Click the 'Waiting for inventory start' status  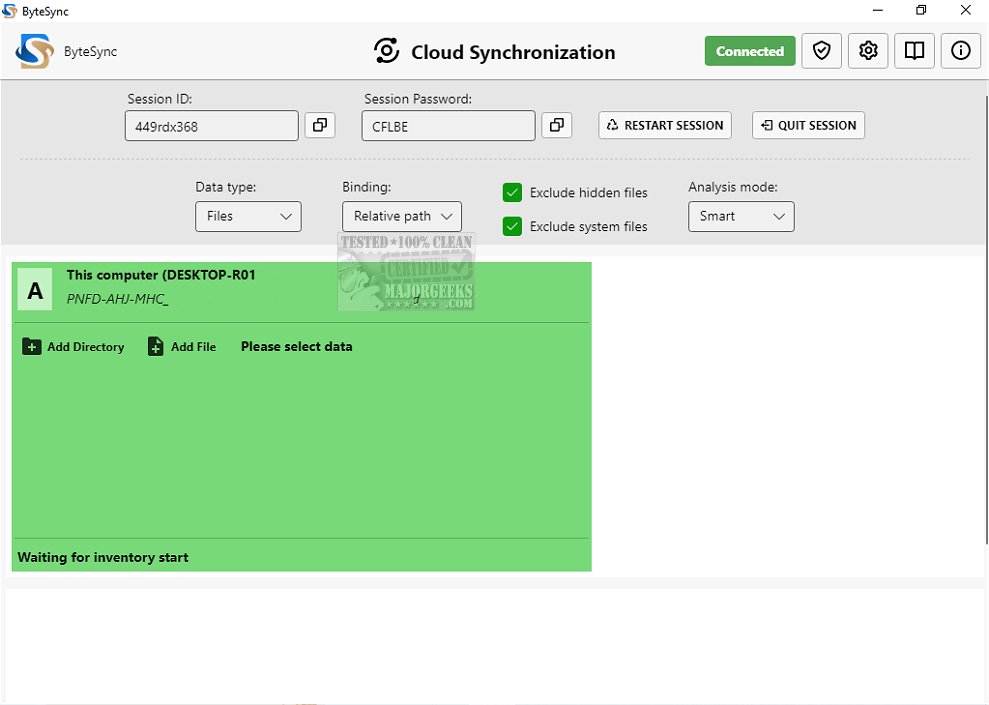click(103, 557)
